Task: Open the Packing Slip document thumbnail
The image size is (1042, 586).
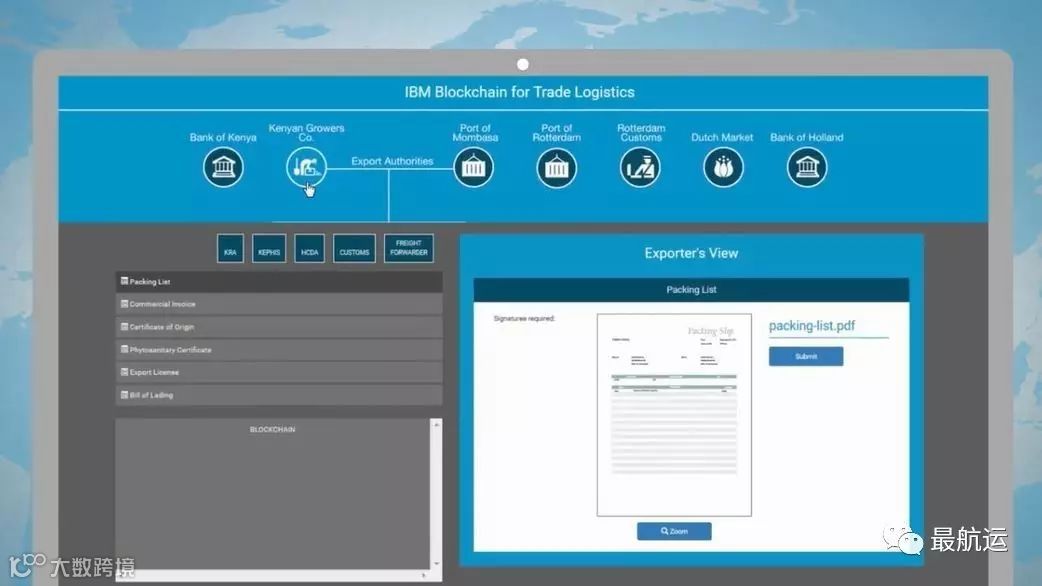Action: 674,415
